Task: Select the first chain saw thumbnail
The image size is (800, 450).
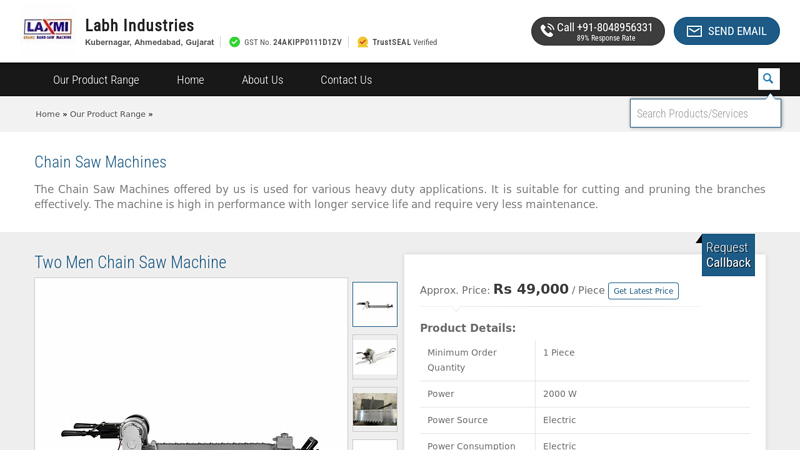Action: (375, 304)
